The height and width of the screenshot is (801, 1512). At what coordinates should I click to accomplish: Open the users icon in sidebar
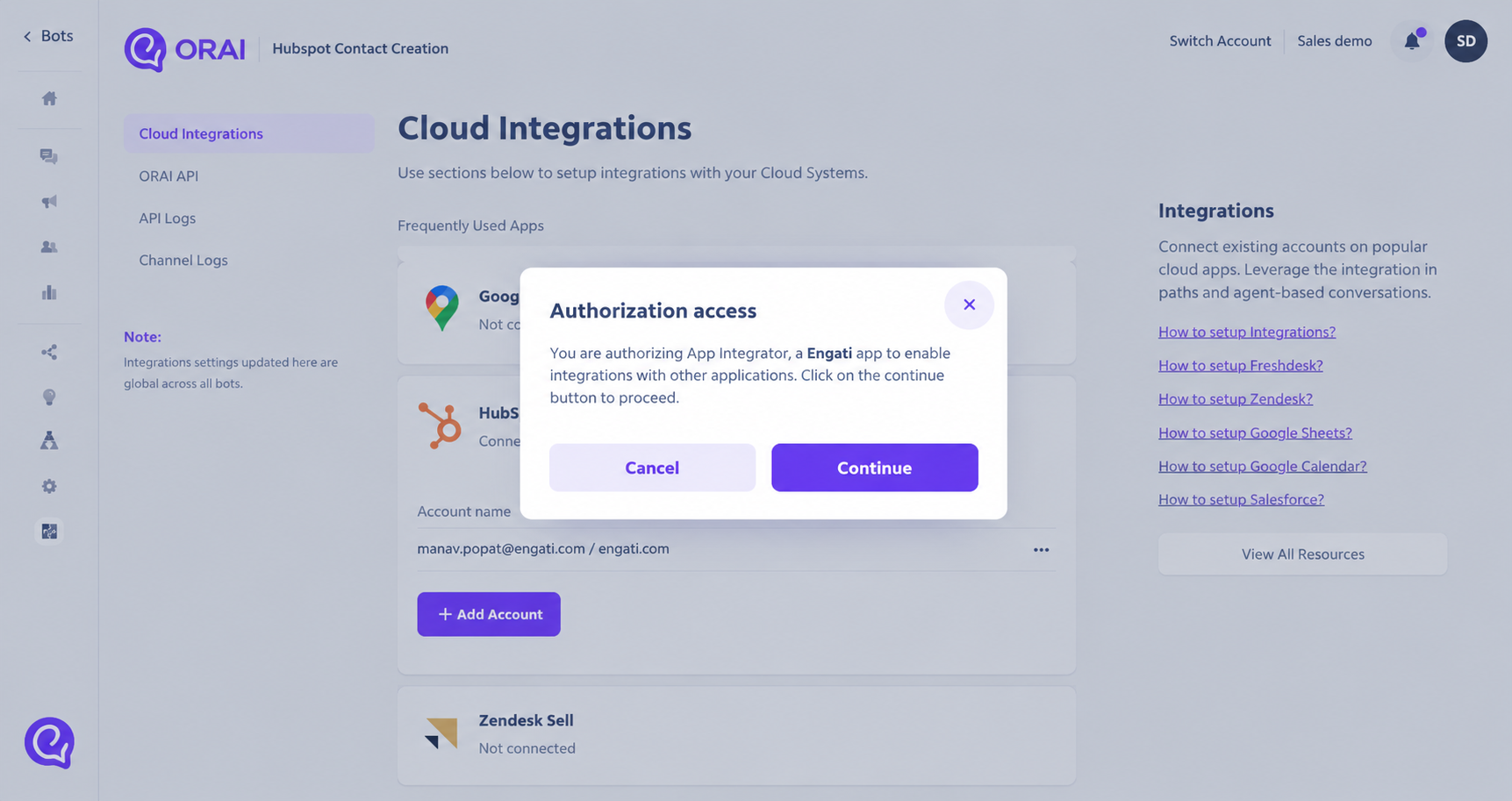pyautogui.click(x=49, y=247)
